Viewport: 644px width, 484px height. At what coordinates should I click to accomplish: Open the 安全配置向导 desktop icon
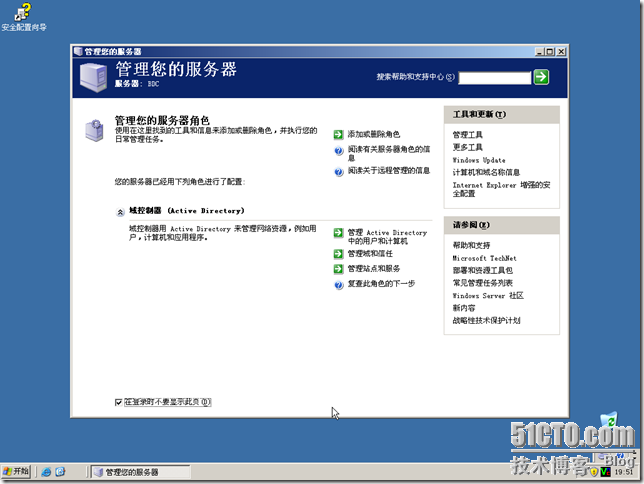[23, 17]
